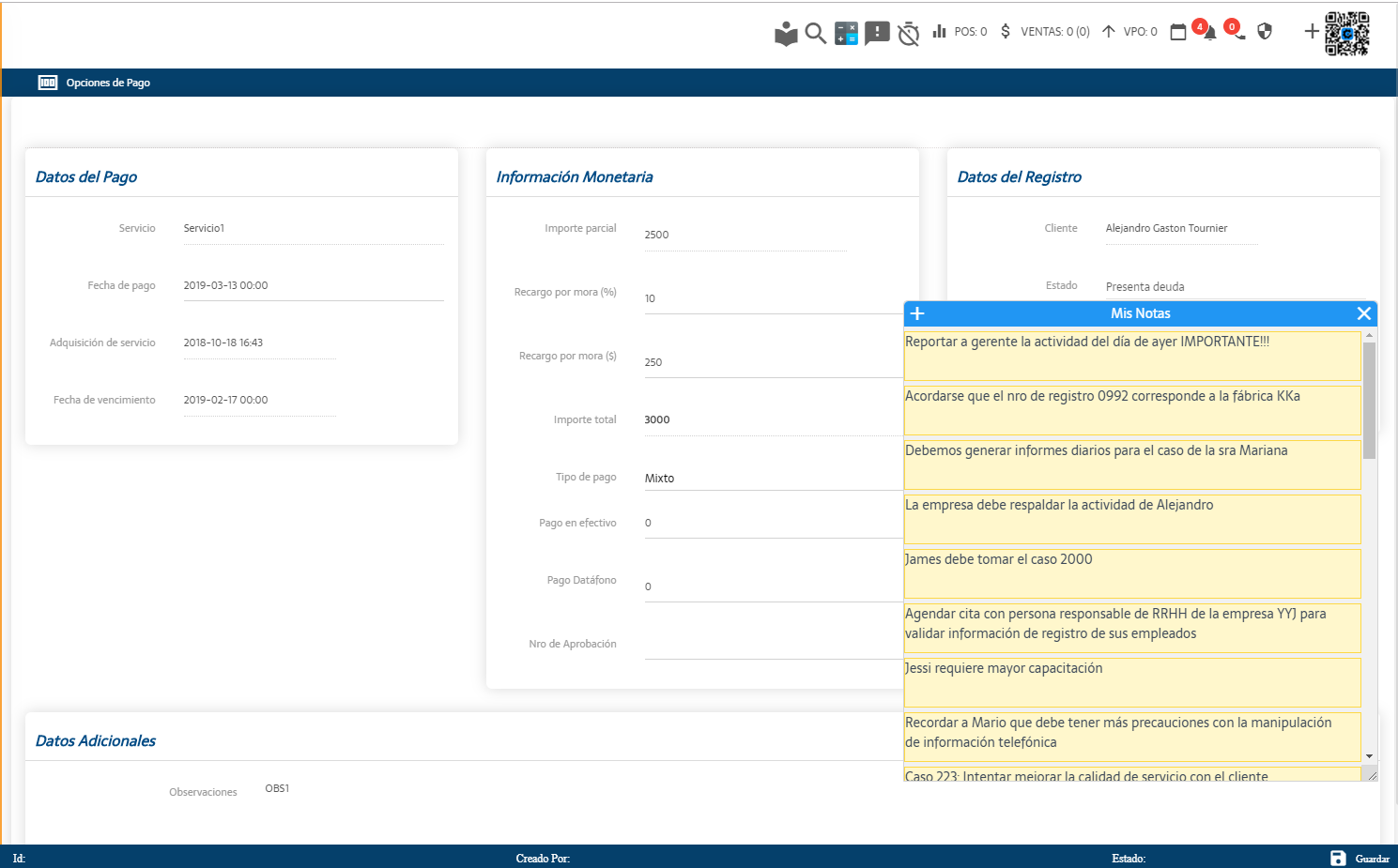Click the Importe parcial input field
Screen dimensions: 1398x868
pos(745,235)
